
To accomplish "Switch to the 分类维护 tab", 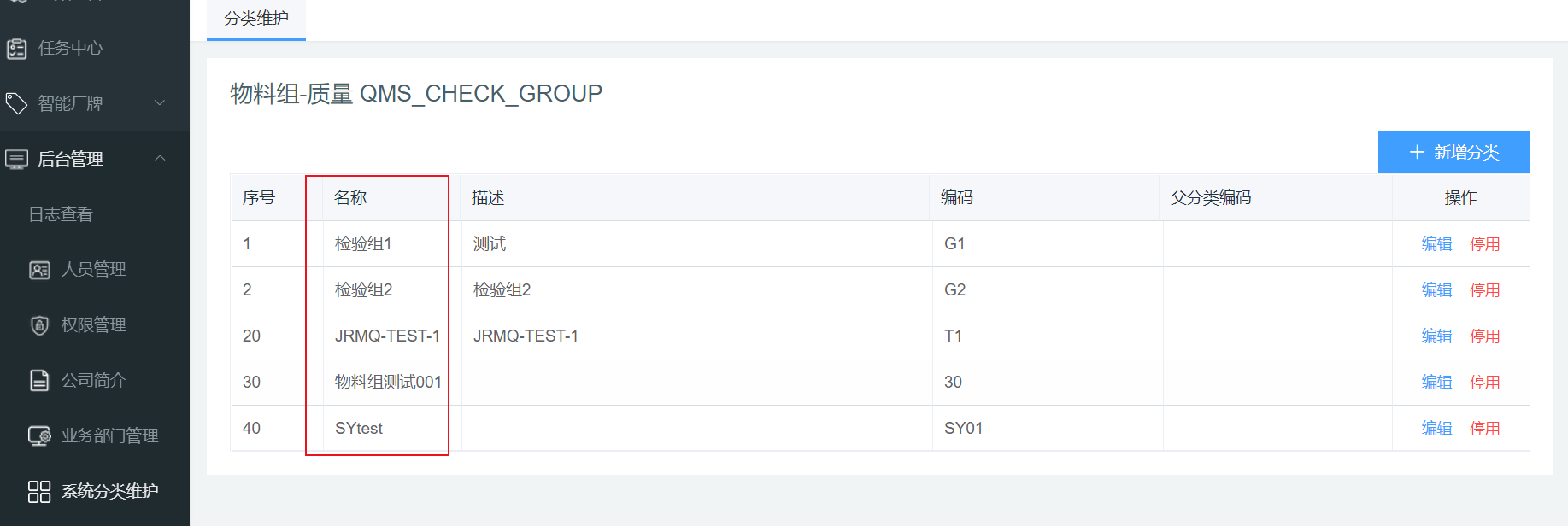I will coord(256,19).
